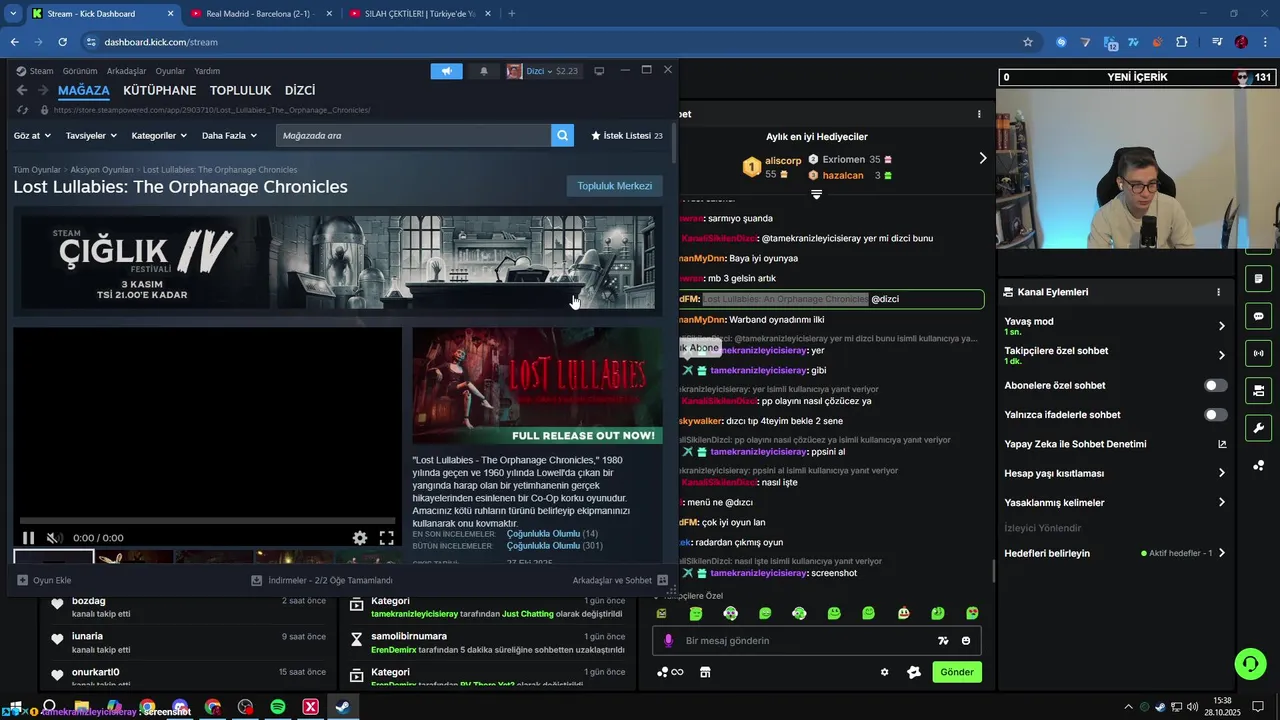This screenshot has width=1280, height=720.
Task: Open Steam Big Picture display icon
Action: (599, 71)
